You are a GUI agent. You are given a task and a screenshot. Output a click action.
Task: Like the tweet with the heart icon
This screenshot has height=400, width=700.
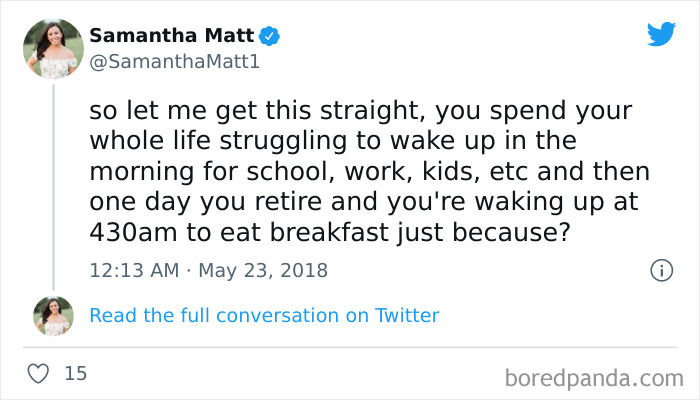point(39,374)
